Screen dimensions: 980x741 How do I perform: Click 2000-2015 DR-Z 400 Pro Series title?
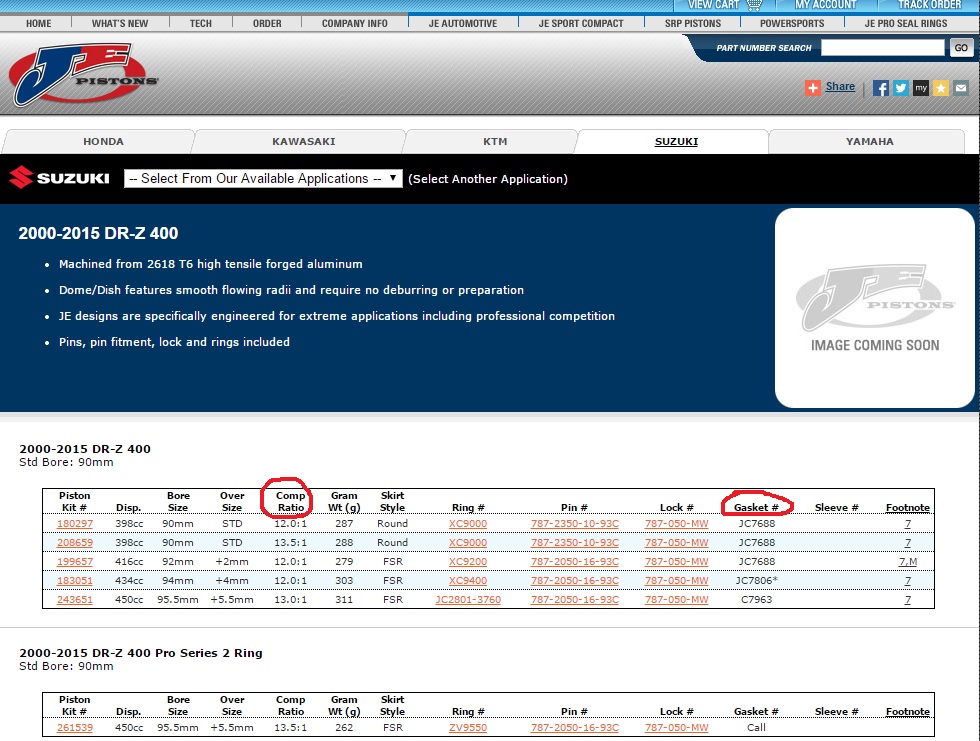click(x=141, y=653)
